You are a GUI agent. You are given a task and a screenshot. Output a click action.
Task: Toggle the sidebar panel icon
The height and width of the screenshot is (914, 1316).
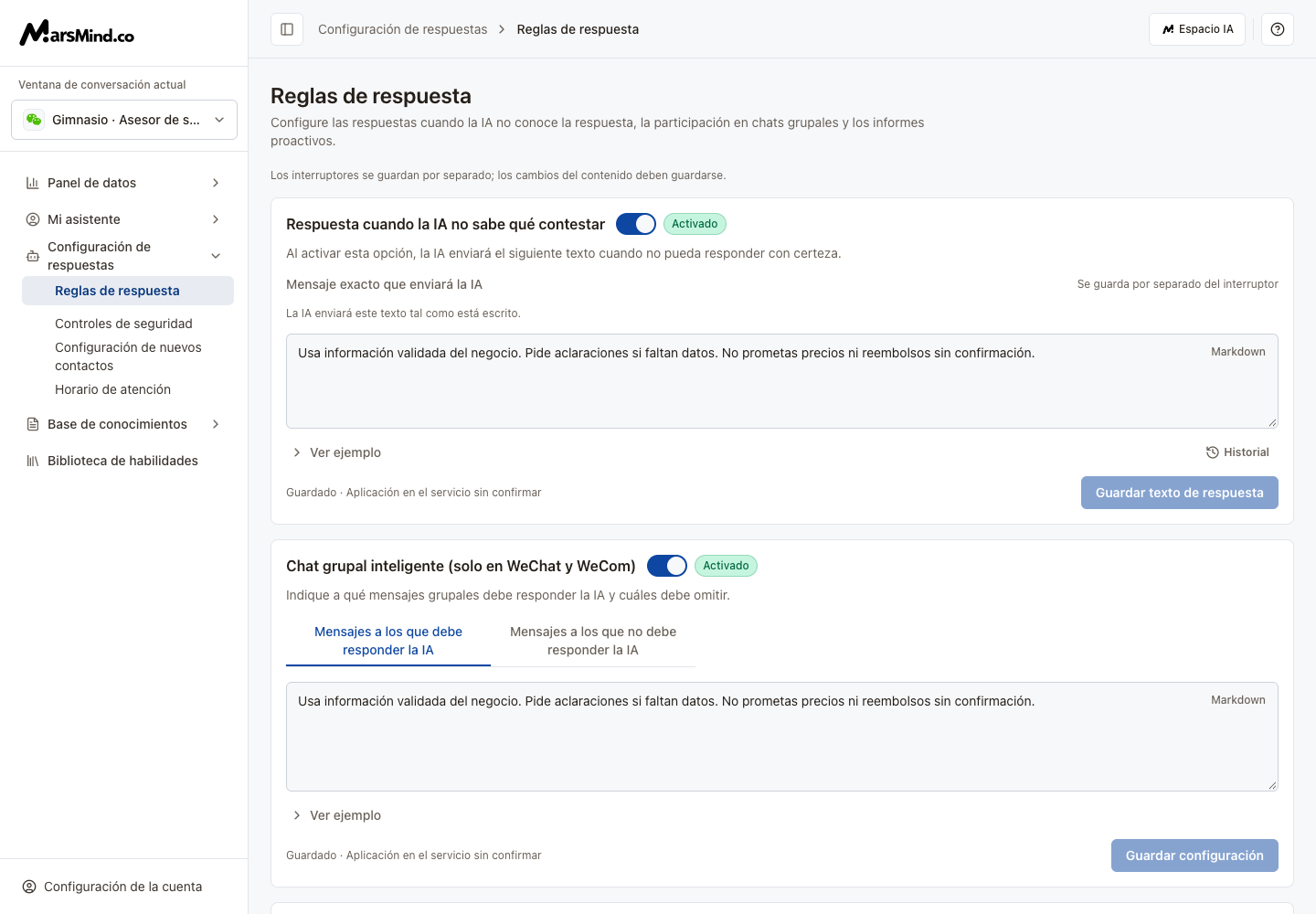(x=287, y=29)
